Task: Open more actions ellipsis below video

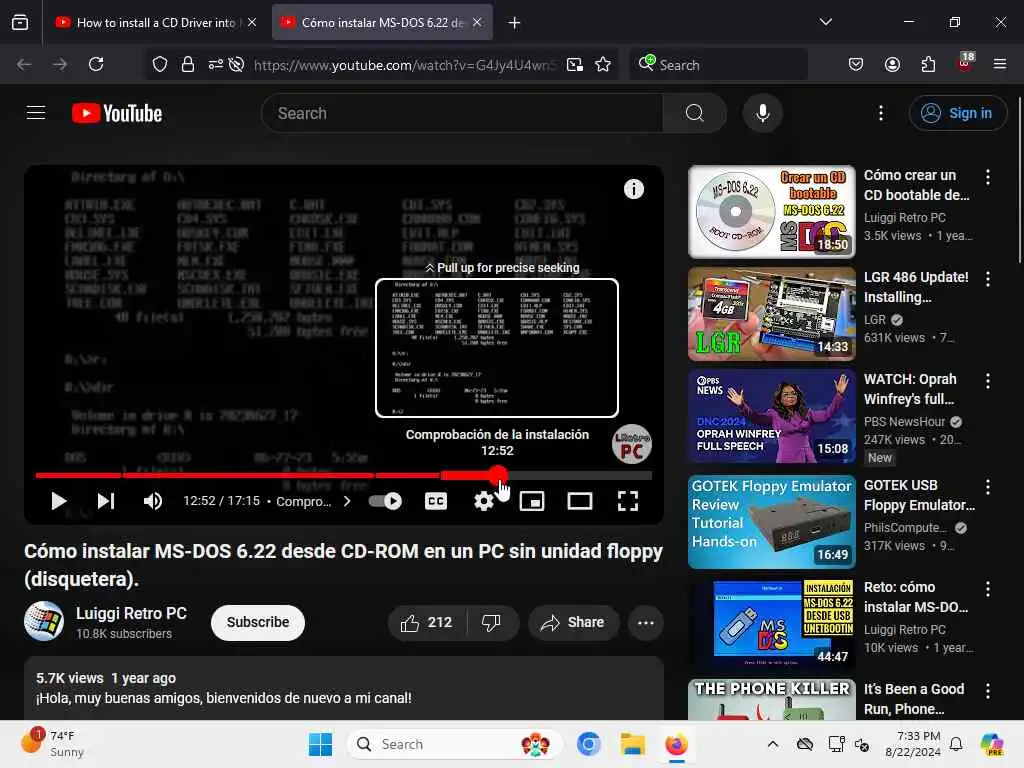Action: 646,622
